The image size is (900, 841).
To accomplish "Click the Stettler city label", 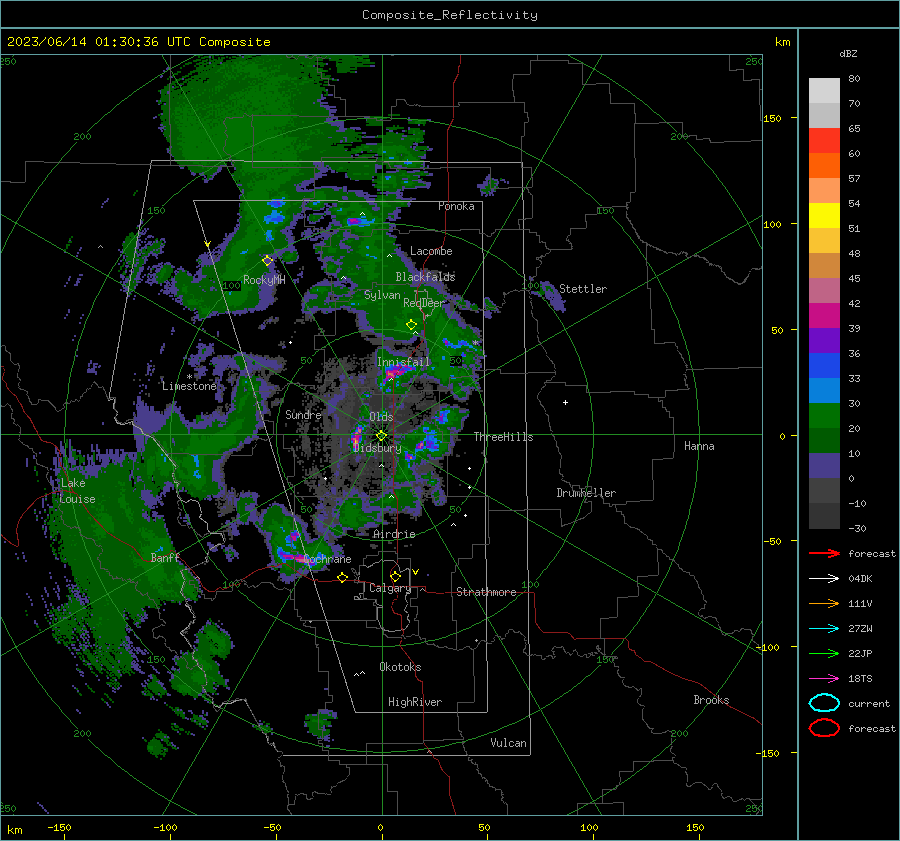I will click(x=583, y=289).
